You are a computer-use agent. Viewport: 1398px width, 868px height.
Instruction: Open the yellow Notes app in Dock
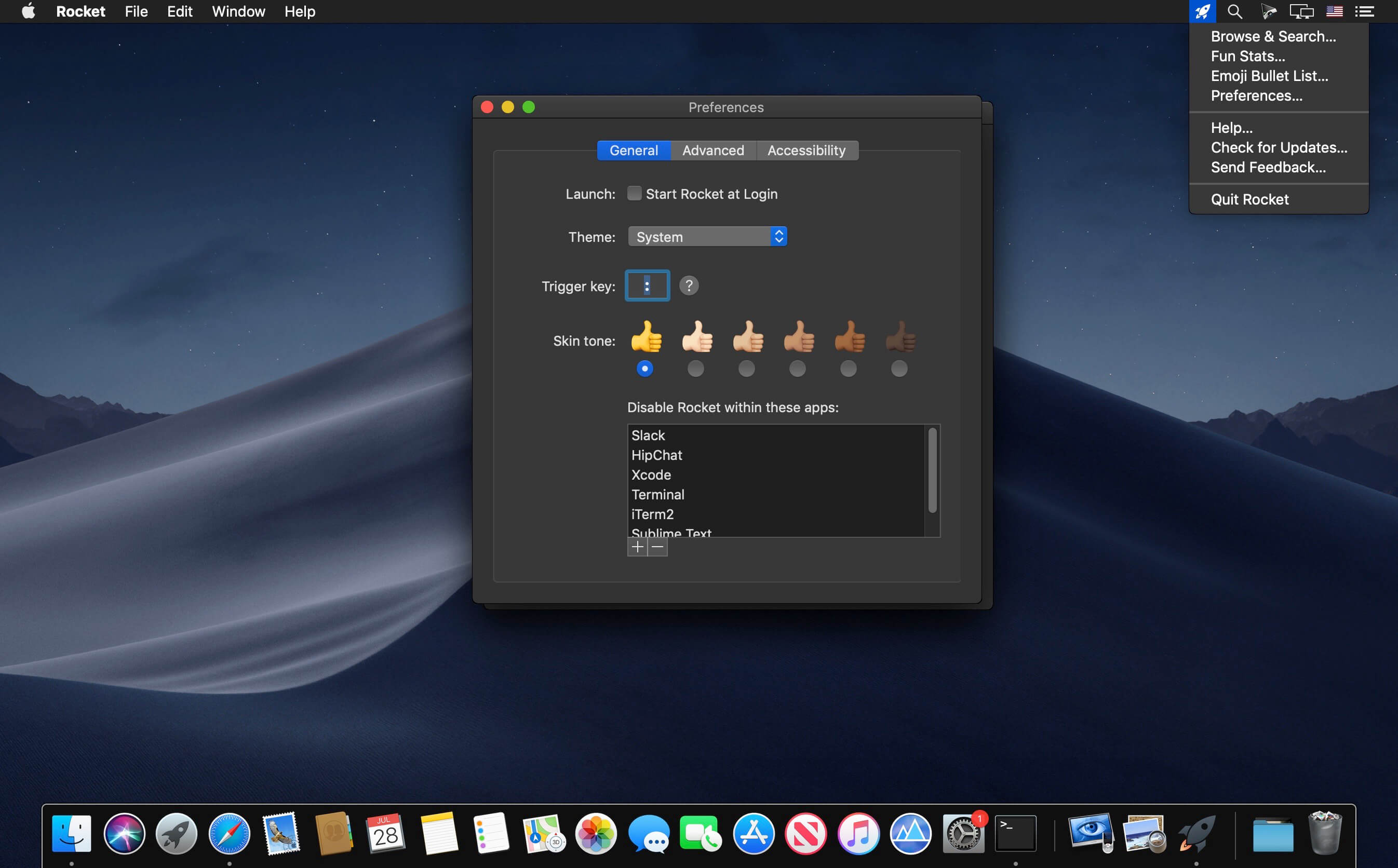click(x=439, y=834)
